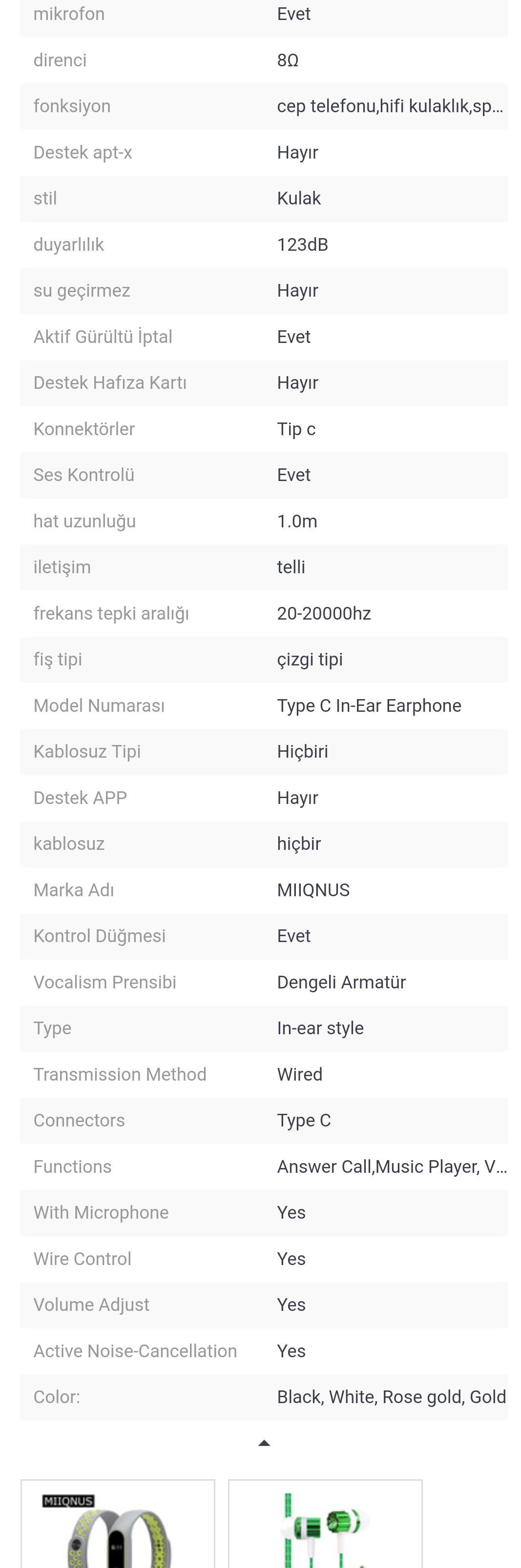
Task: Expand truncated Functions value text
Action: point(391,1166)
